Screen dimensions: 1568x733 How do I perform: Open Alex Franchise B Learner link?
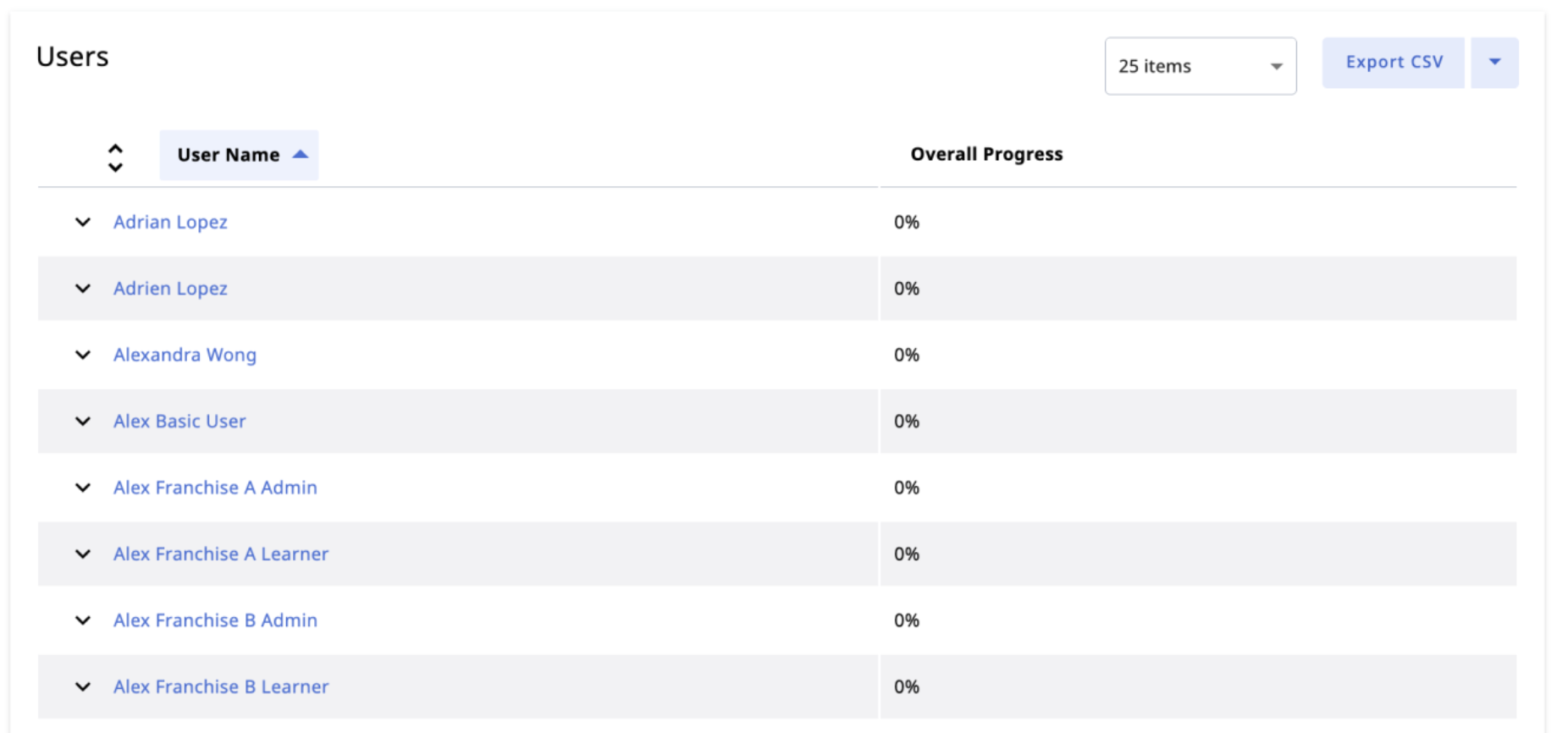tap(221, 686)
